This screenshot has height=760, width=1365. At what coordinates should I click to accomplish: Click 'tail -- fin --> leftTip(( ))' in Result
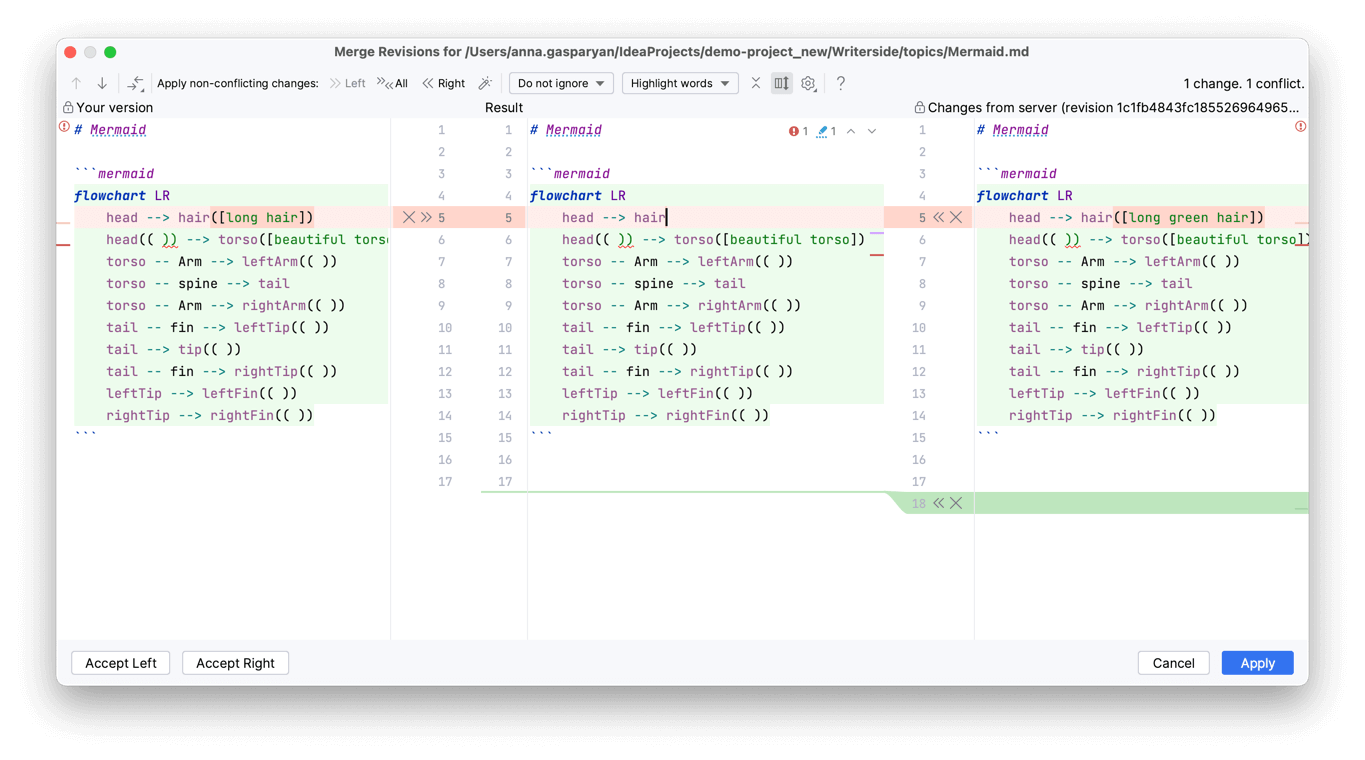(674, 327)
